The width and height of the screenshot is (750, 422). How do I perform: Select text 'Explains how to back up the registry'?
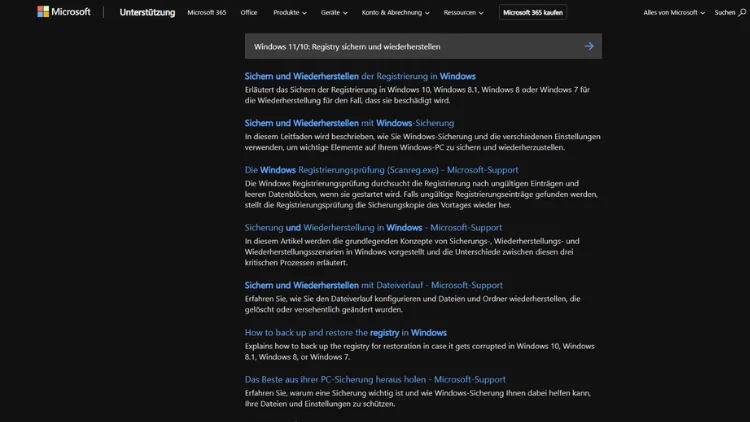419,352
